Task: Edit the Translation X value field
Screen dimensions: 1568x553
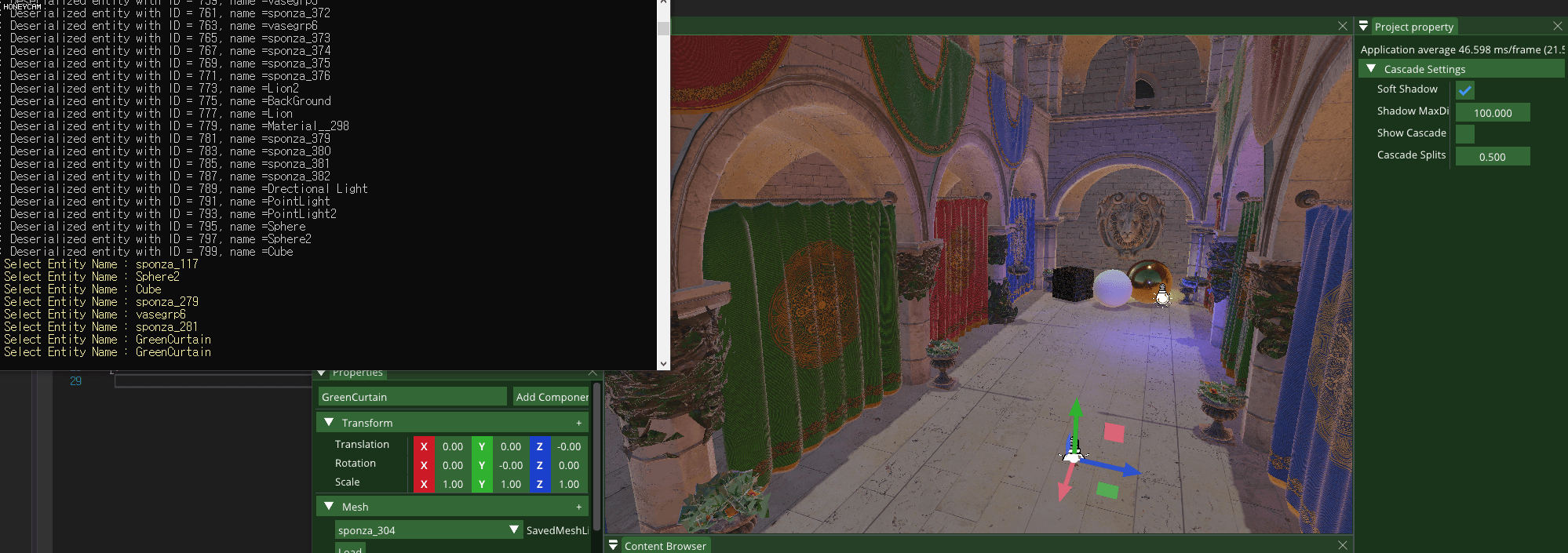Action: (453, 446)
